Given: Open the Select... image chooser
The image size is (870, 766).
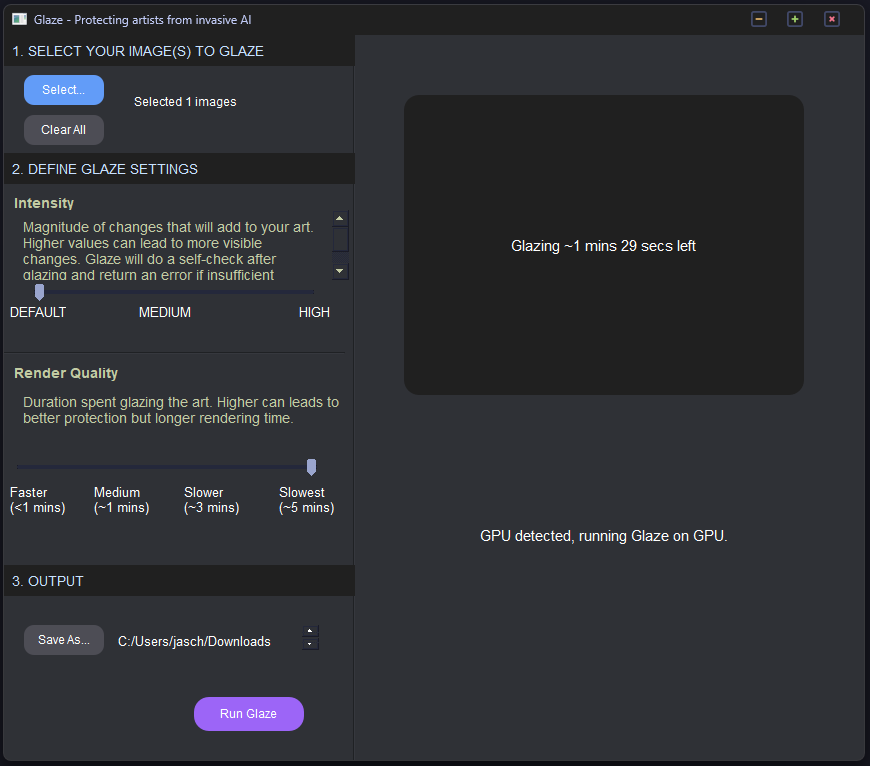Looking at the screenshot, I should click(64, 90).
